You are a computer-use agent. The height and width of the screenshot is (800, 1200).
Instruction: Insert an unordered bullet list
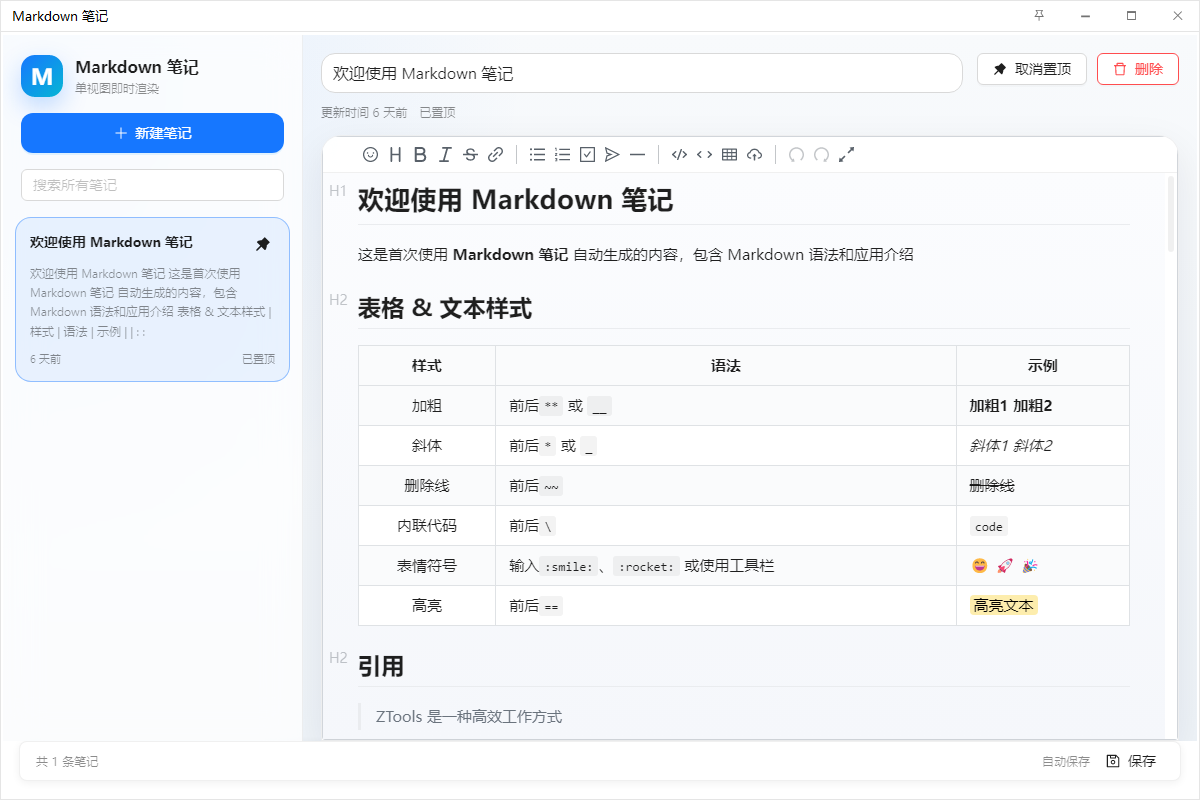click(x=537, y=155)
